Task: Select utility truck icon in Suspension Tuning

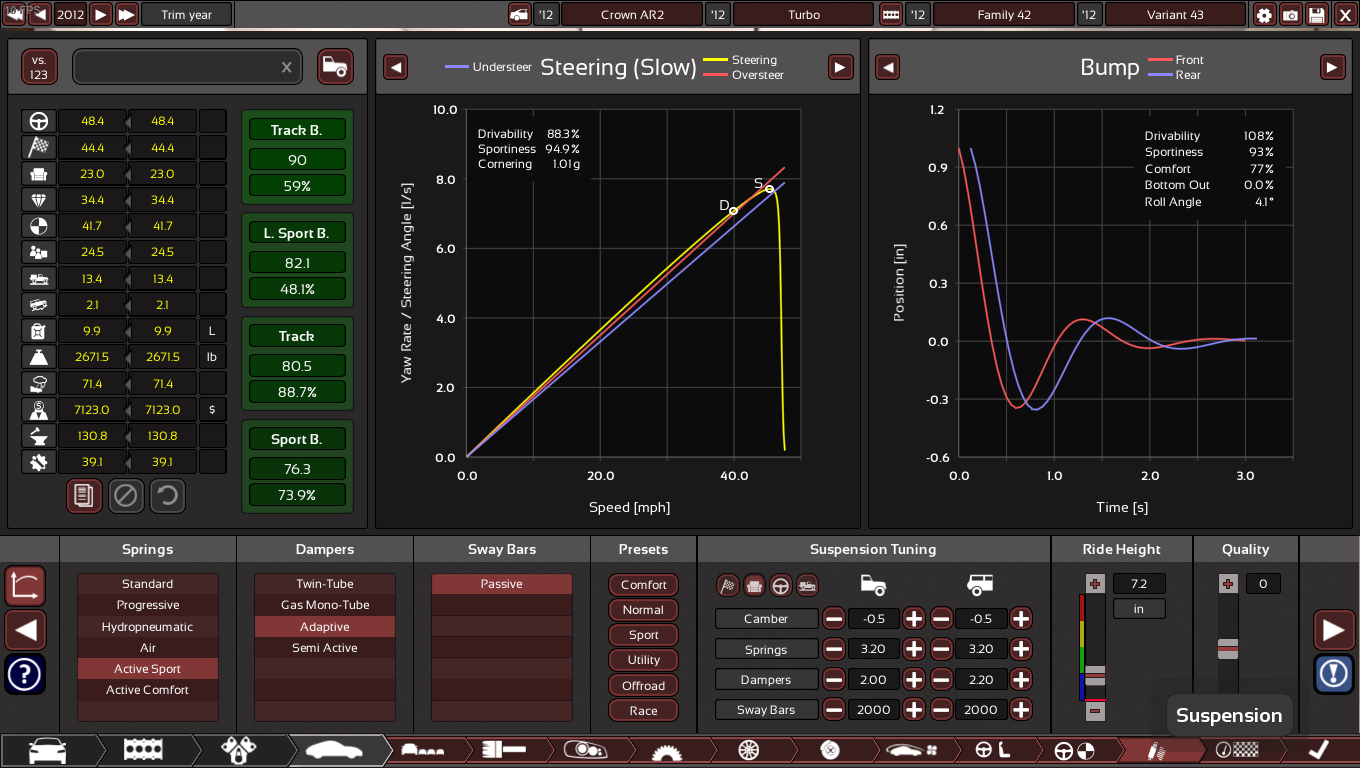Action: [807, 585]
